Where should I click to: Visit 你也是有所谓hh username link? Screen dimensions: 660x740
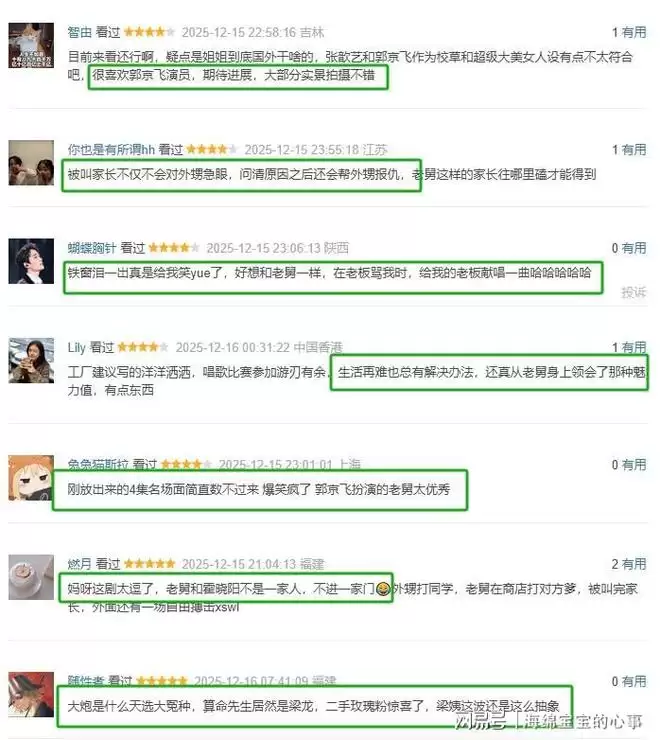(x=111, y=150)
